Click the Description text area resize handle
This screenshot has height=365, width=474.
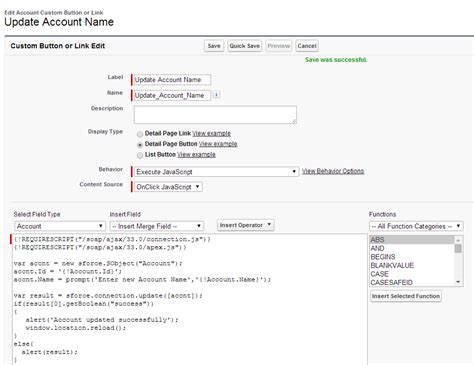click(294, 121)
